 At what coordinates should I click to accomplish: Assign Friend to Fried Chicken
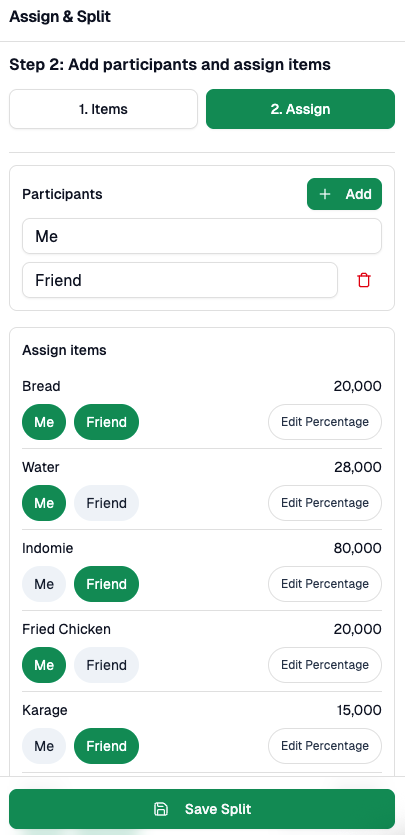pyautogui.click(x=106, y=665)
